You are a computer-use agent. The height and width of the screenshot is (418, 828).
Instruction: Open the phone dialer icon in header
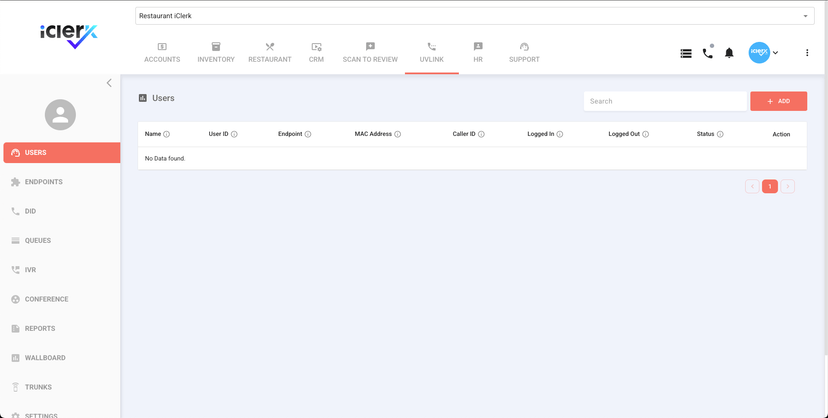pyautogui.click(x=708, y=53)
